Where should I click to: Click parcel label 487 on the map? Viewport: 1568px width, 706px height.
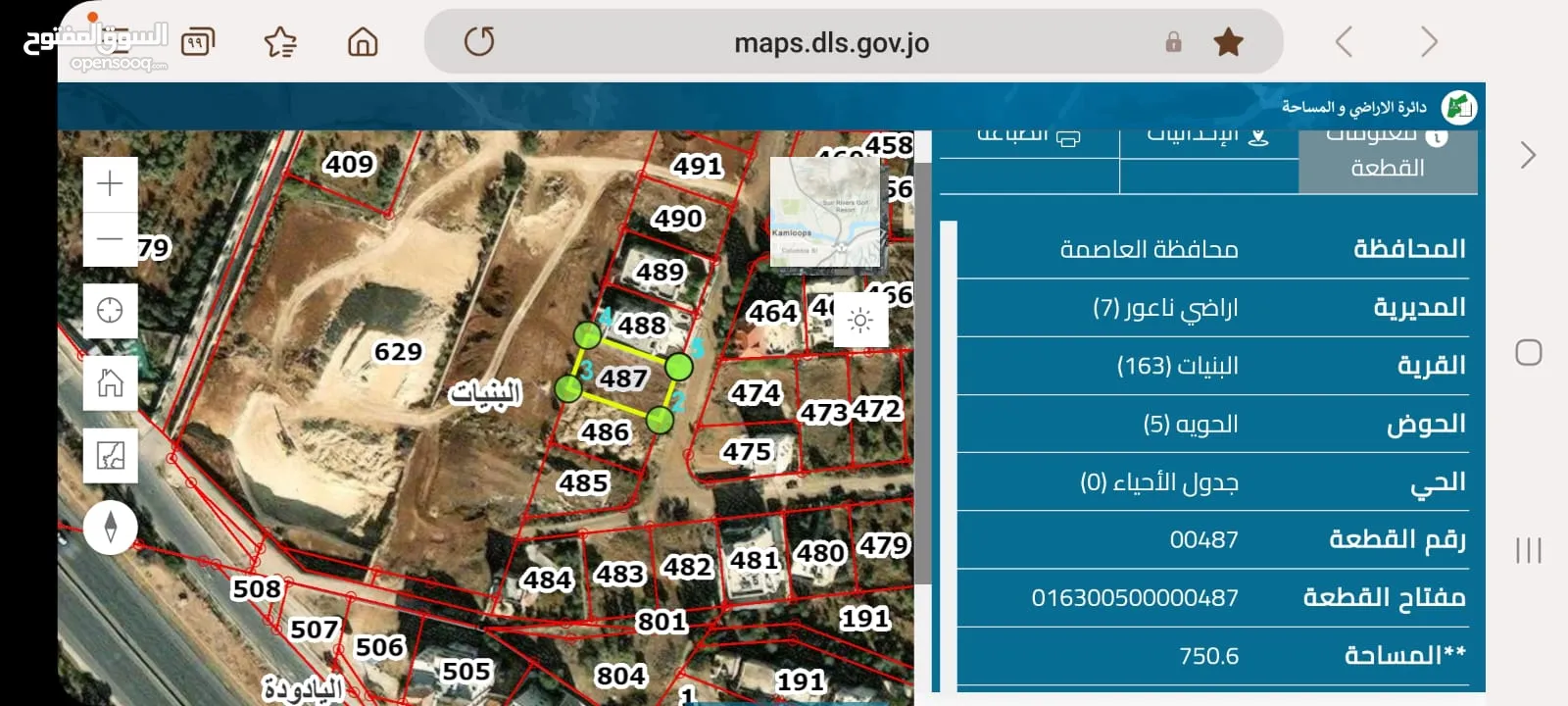pos(623,378)
